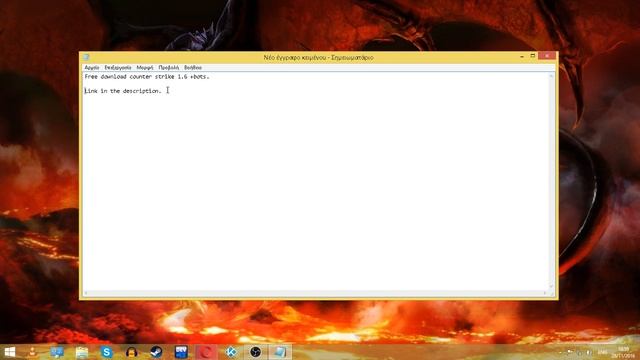Click the vertical scrollbar down arrow
640x360 pixels.
pos(551,287)
